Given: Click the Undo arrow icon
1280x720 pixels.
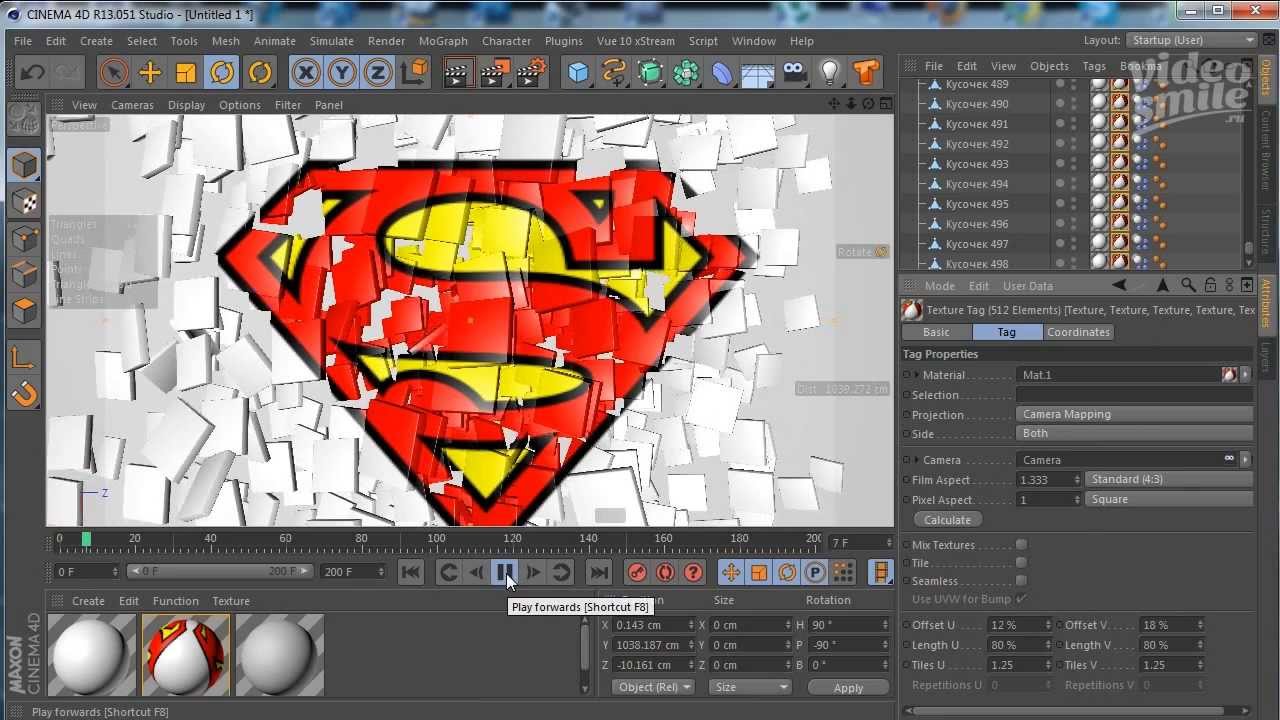Looking at the screenshot, I should click(x=32, y=72).
